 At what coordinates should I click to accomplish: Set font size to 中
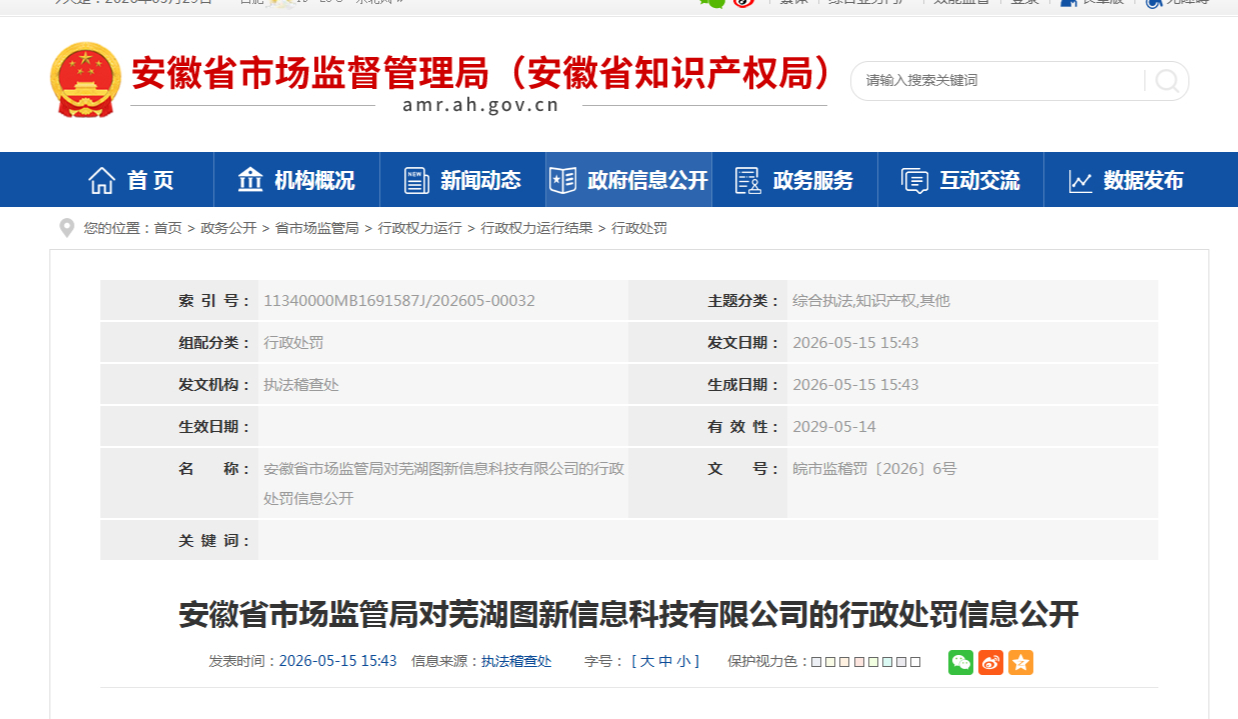(665, 661)
